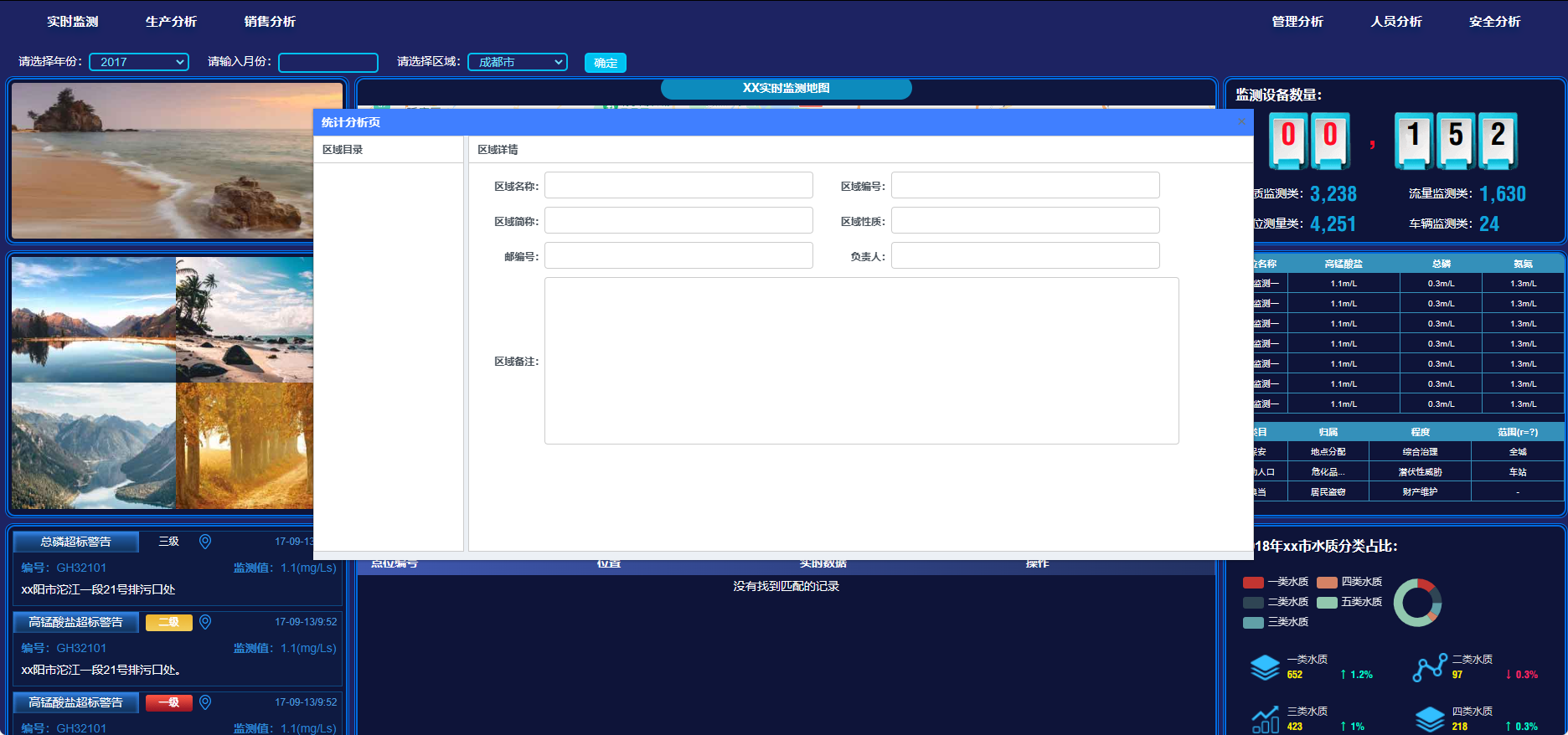This screenshot has height=735, width=1568.
Task: Click the palm tree beach thumbnail
Action: tap(245, 320)
